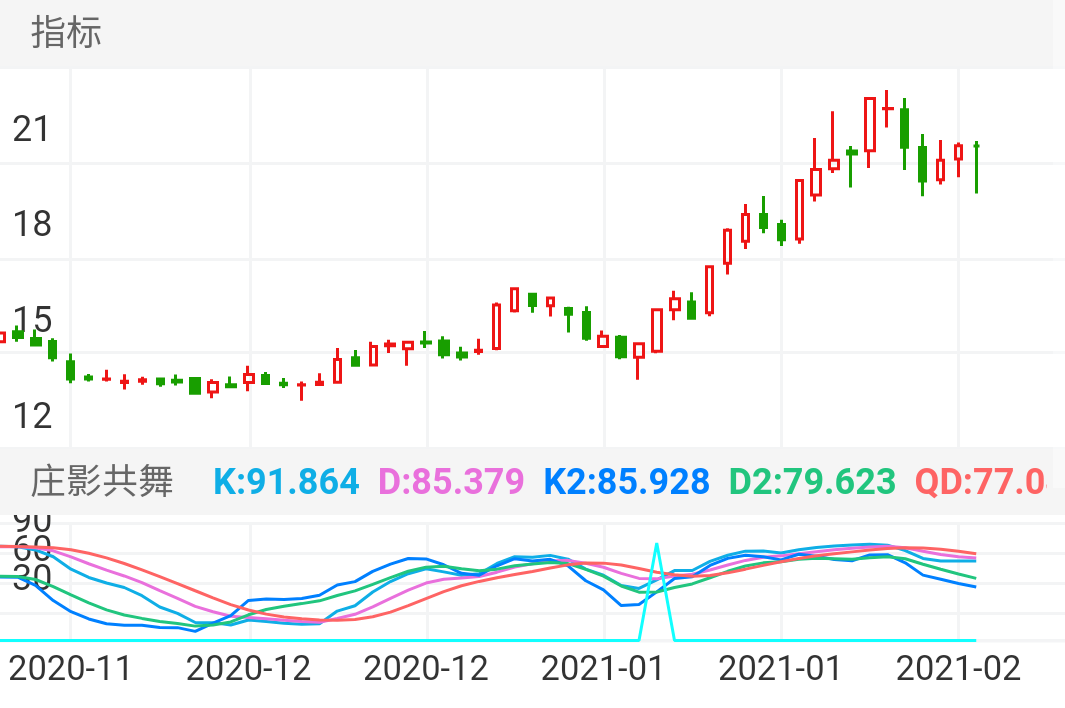Toggle the green D2:79.623 line label
This screenshot has width=1065, height=708.
pyautogui.click(x=811, y=482)
